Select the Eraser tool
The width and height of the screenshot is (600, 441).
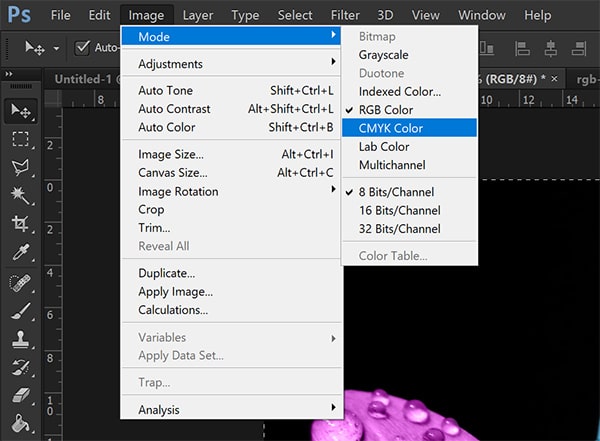[20, 395]
